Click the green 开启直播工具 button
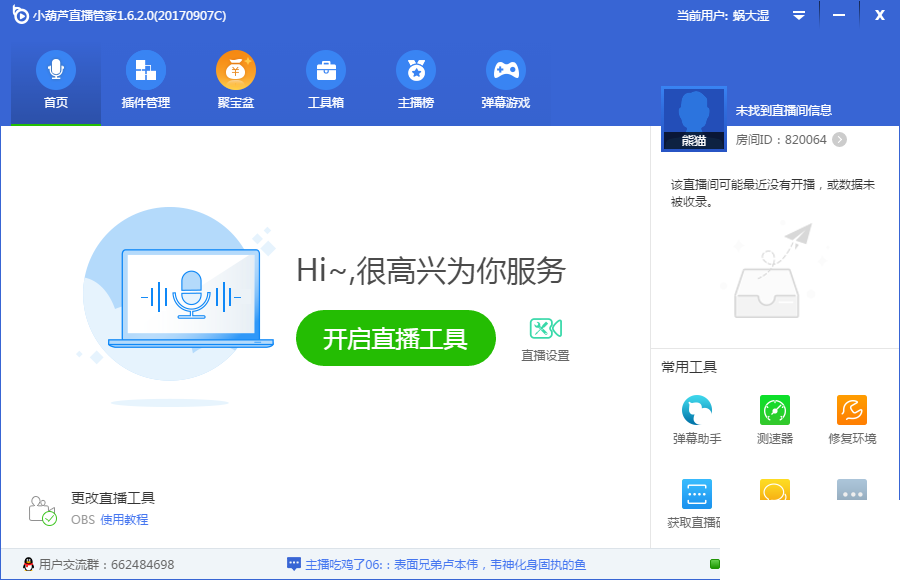The image size is (900, 580). point(395,338)
